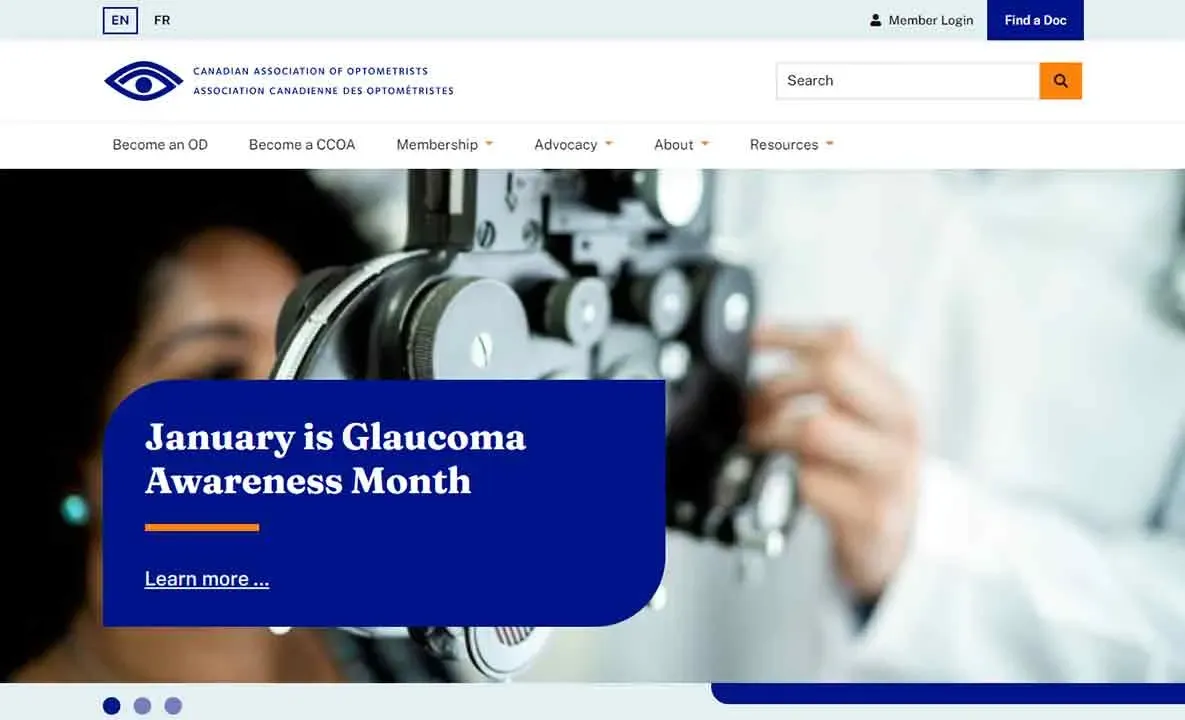Follow the Learn more link

pos(206,579)
